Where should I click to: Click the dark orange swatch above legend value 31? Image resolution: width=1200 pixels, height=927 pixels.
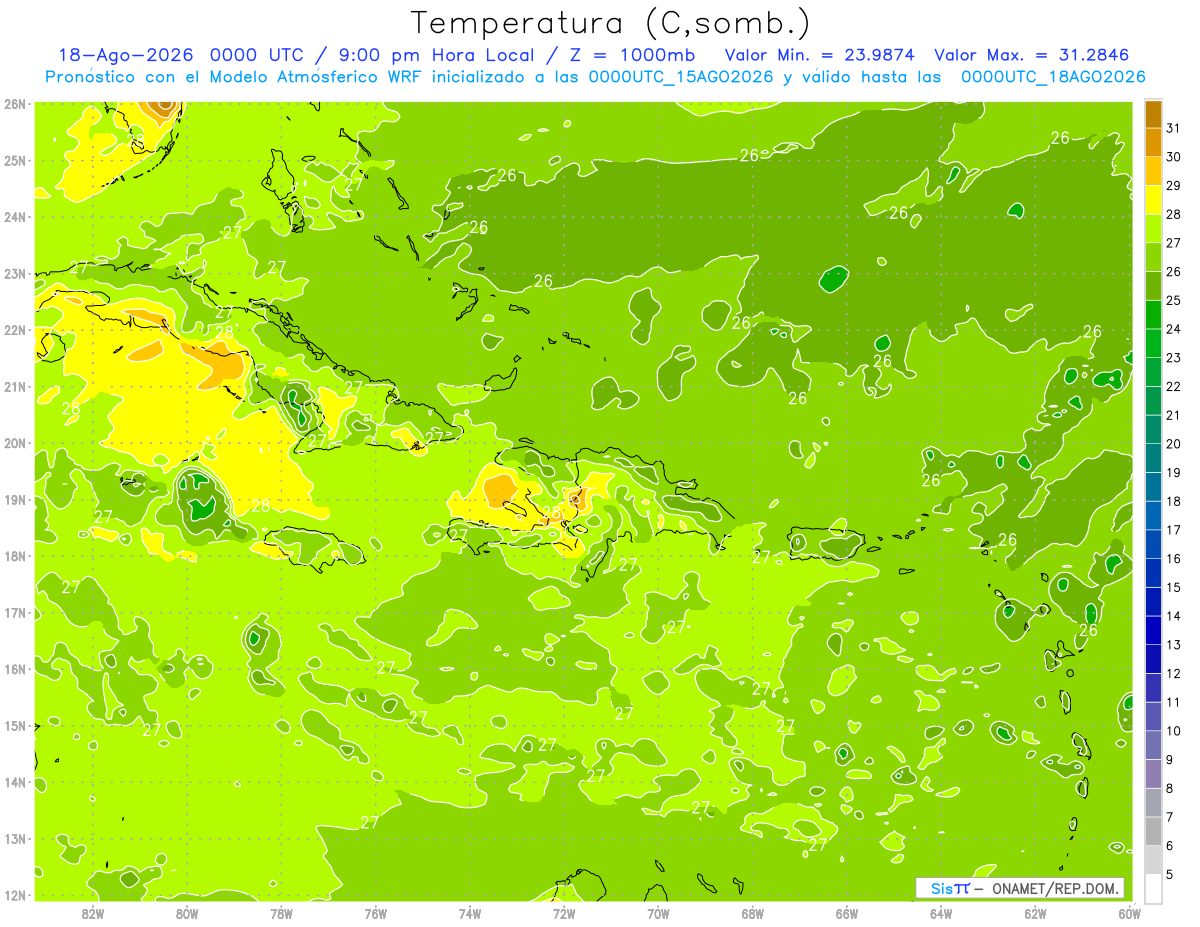pos(1153,114)
